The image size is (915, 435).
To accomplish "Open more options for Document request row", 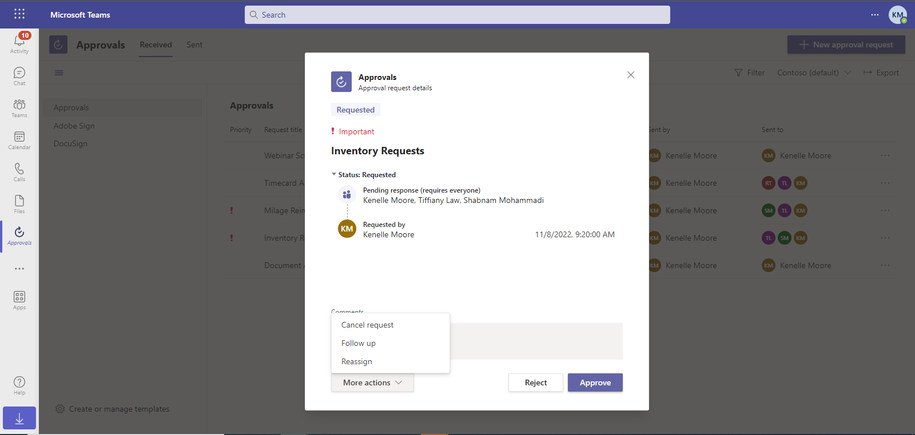I will click(885, 265).
